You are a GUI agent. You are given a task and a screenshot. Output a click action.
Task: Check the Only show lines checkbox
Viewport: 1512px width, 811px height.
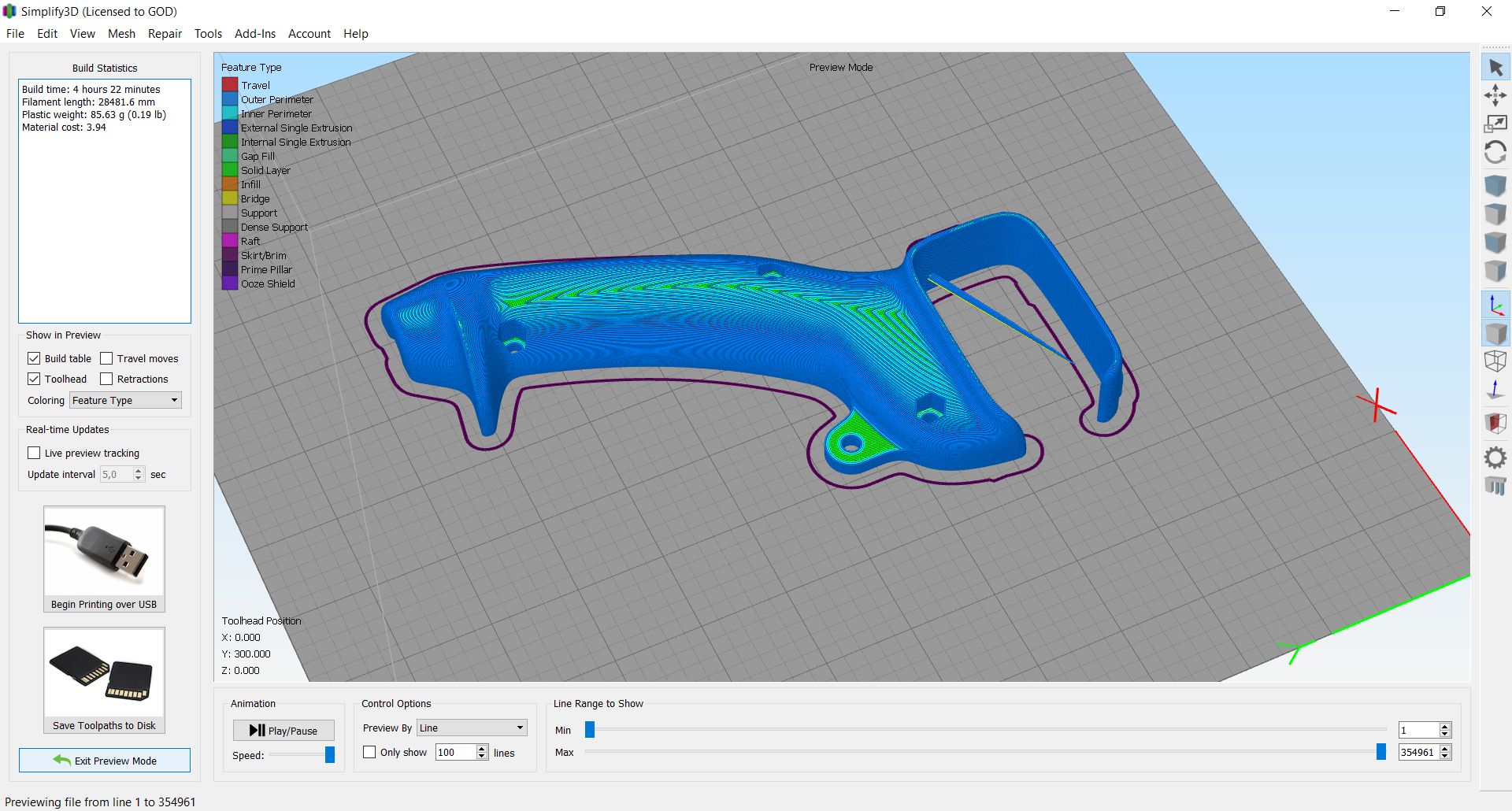(x=369, y=752)
